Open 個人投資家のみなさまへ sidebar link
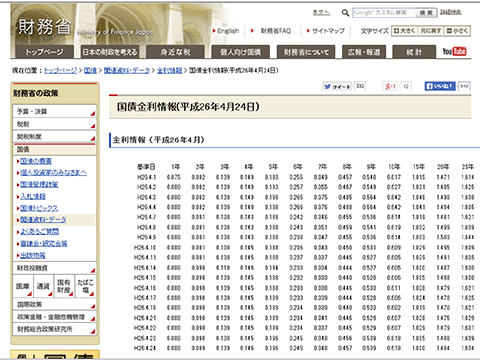Screen dimensions: 480x360 click(x=53, y=173)
